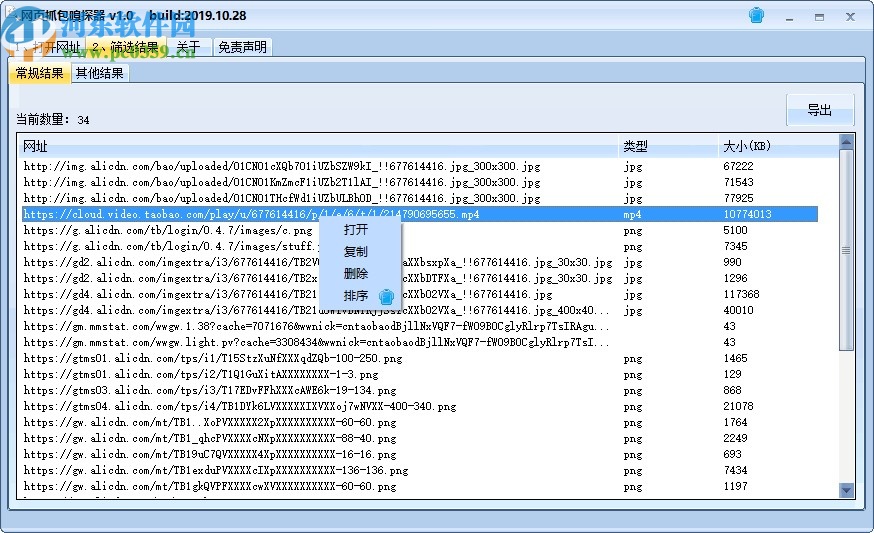Choose 排序 in the context menu
874x533 pixels.
(356, 296)
